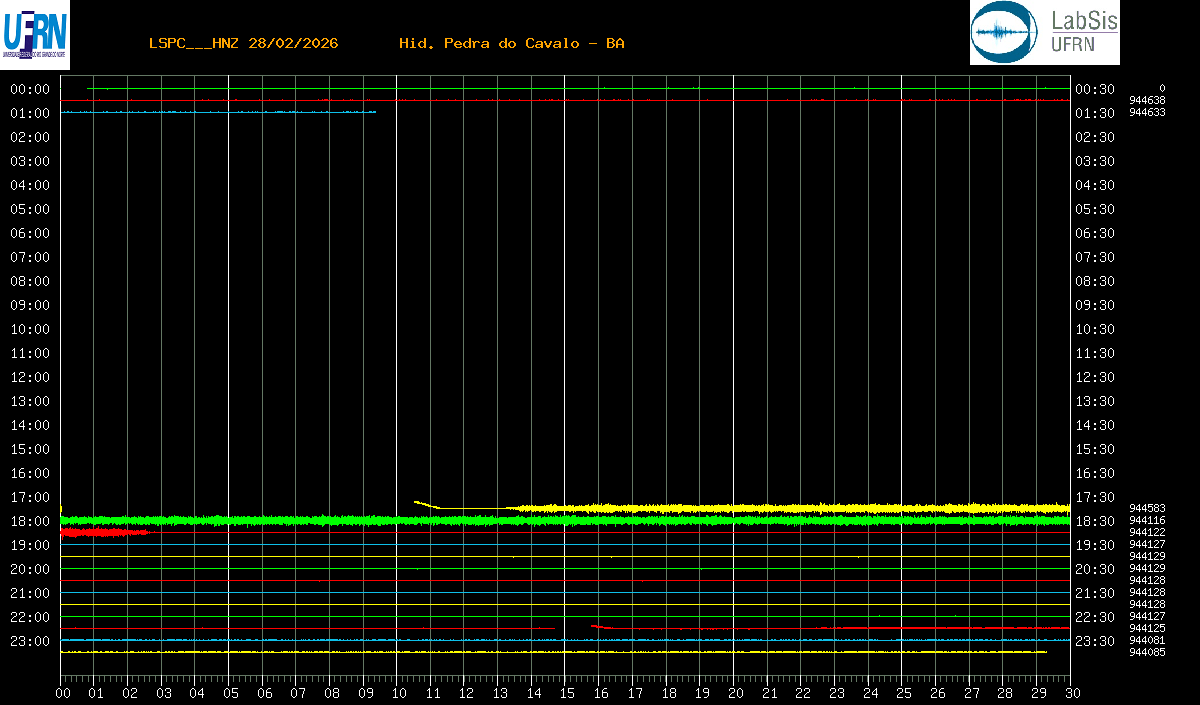Click the UFRN logo in the top-left corner
Viewport: 1200px width, 705px height.
coord(35,34)
